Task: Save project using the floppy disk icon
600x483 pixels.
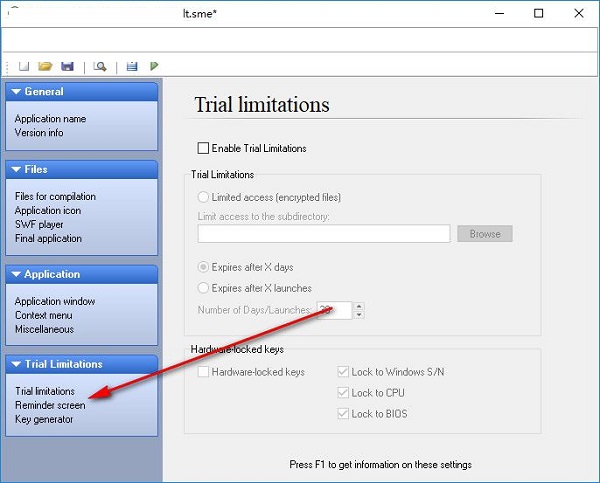Action: (x=67, y=66)
